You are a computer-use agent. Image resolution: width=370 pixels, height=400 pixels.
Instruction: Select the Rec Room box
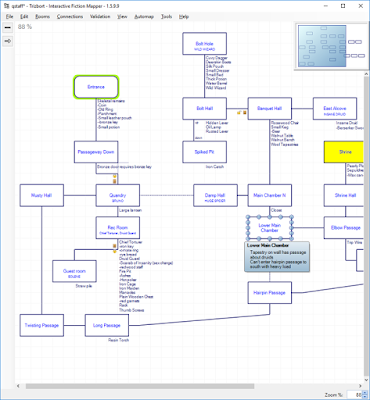point(118,228)
